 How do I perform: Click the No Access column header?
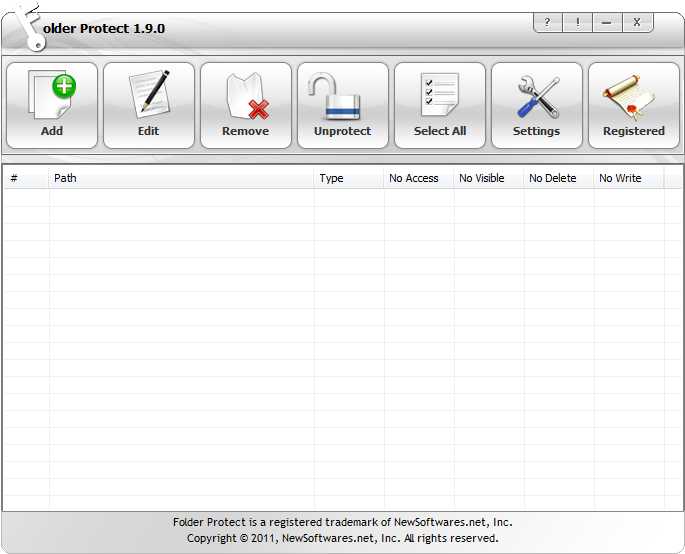[x=419, y=178]
